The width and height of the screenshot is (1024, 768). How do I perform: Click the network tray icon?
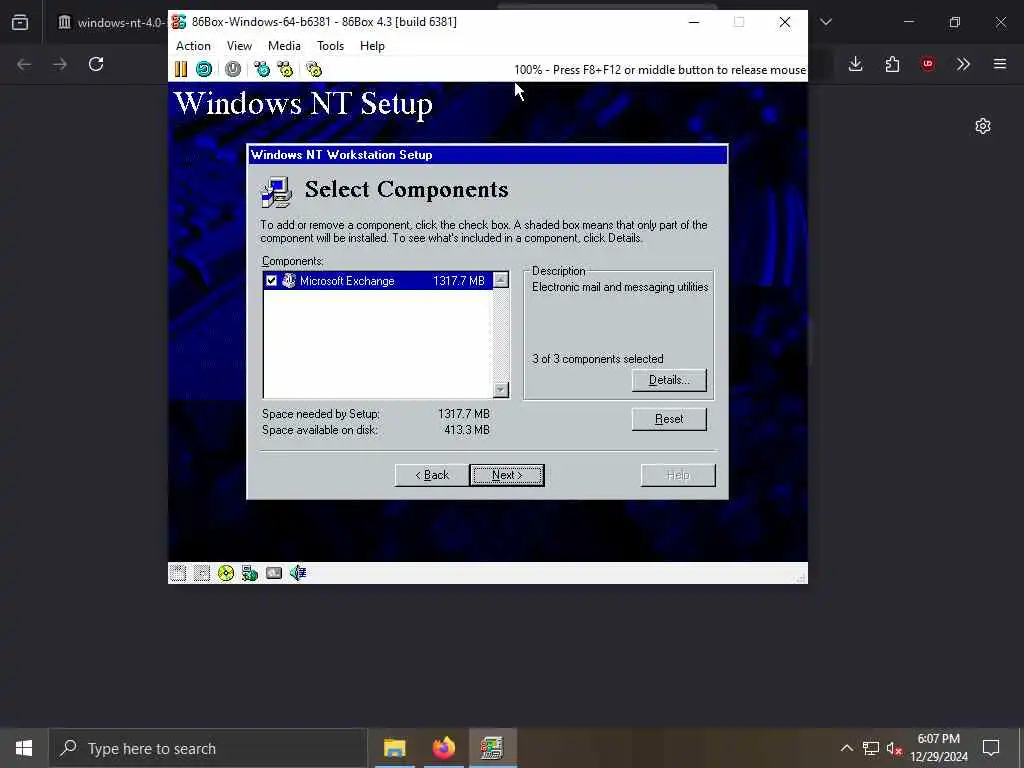pyautogui.click(x=871, y=748)
